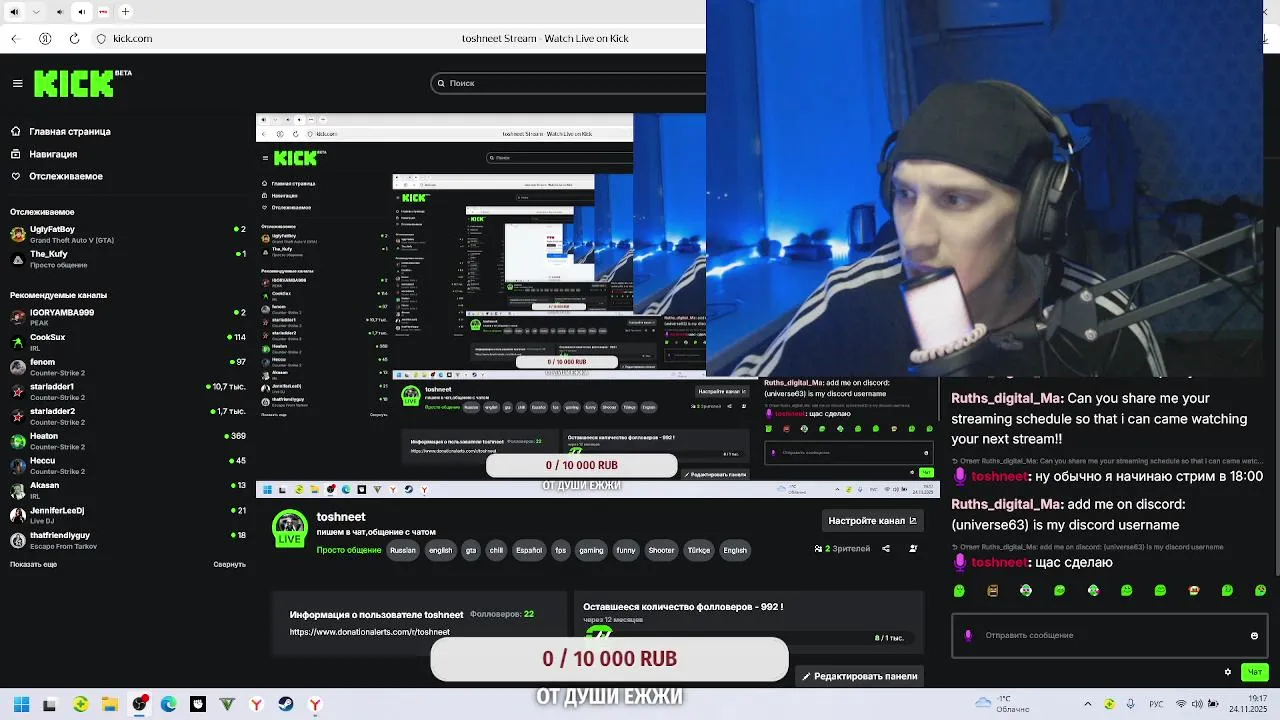Click the Yandex home button in toolbar
The height and width of the screenshot is (720, 1280).
(45, 39)
